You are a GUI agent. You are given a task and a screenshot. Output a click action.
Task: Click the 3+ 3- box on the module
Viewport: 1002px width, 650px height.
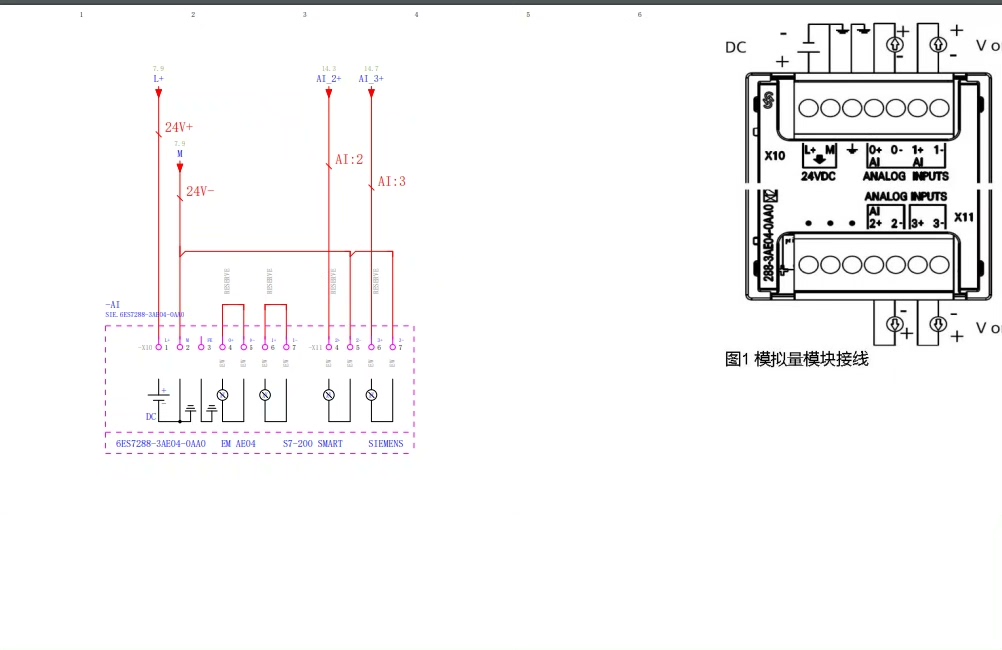928,217
